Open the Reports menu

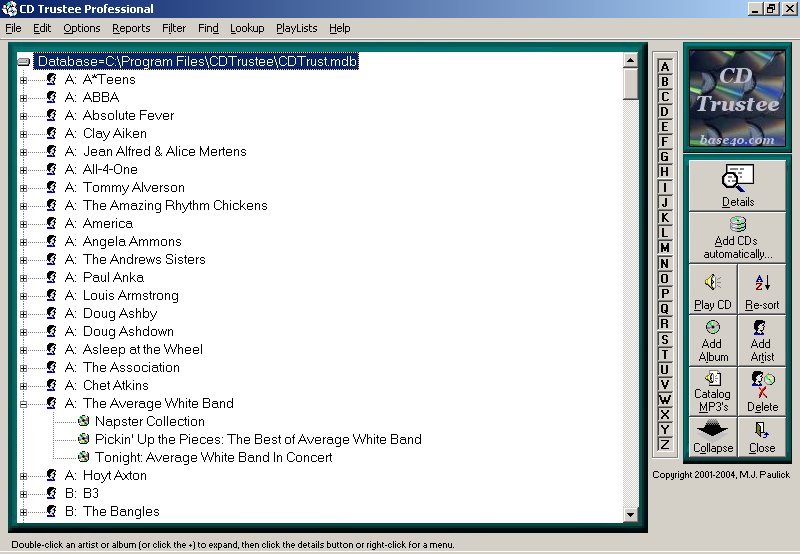point(131,28)
